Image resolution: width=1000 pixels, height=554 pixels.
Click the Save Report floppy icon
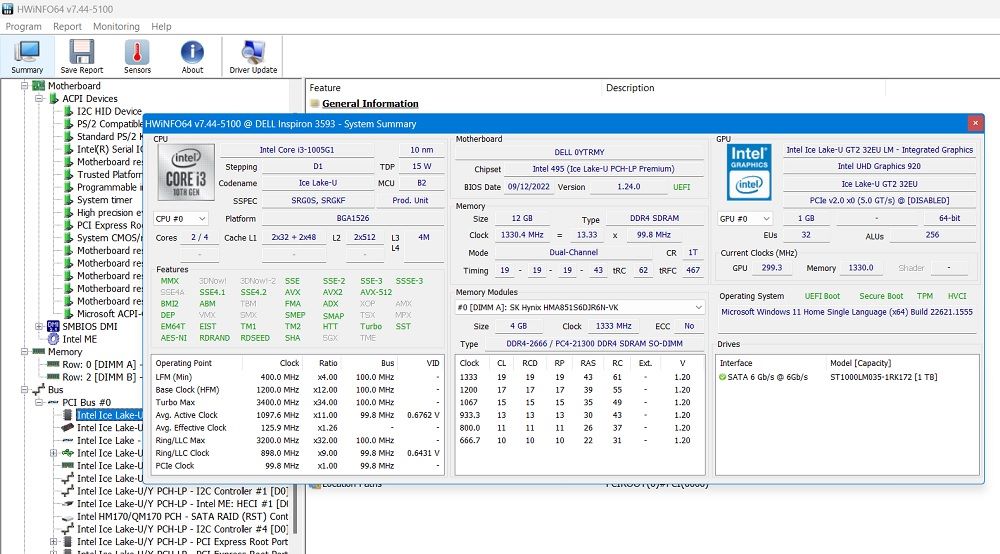click(81, 56)
